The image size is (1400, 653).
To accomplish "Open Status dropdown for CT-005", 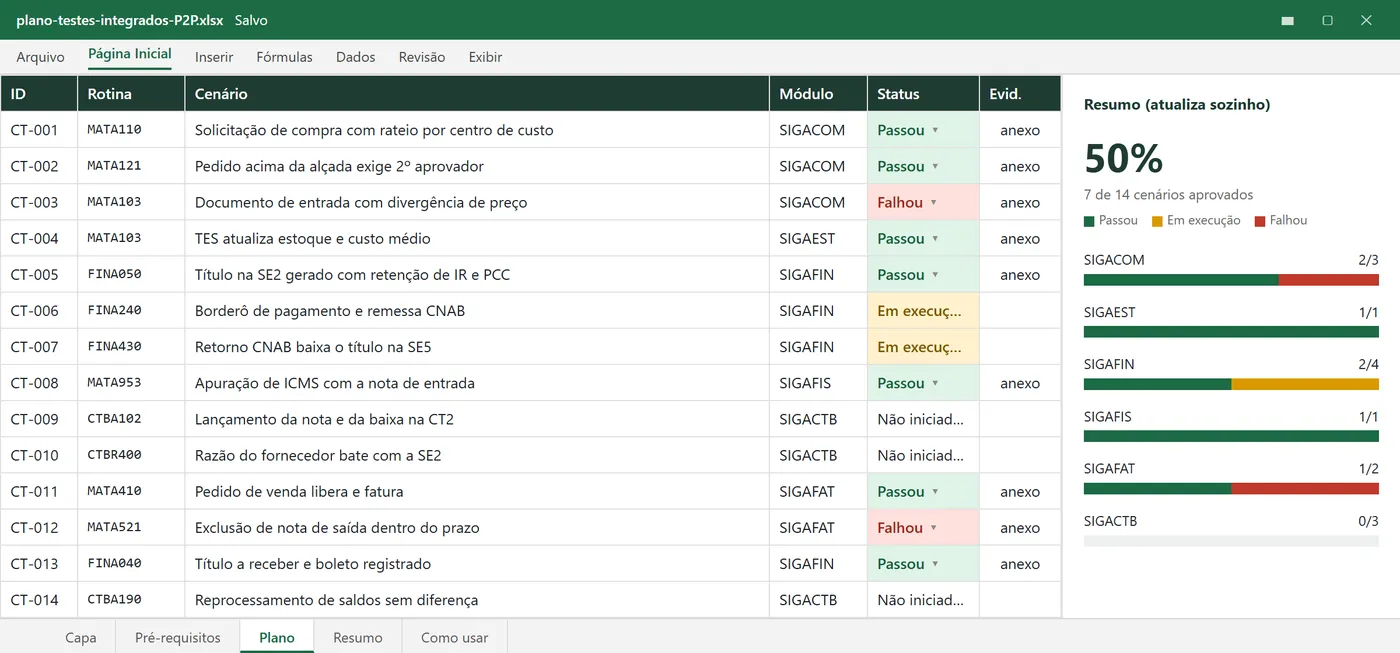I will tap(935, 274).
